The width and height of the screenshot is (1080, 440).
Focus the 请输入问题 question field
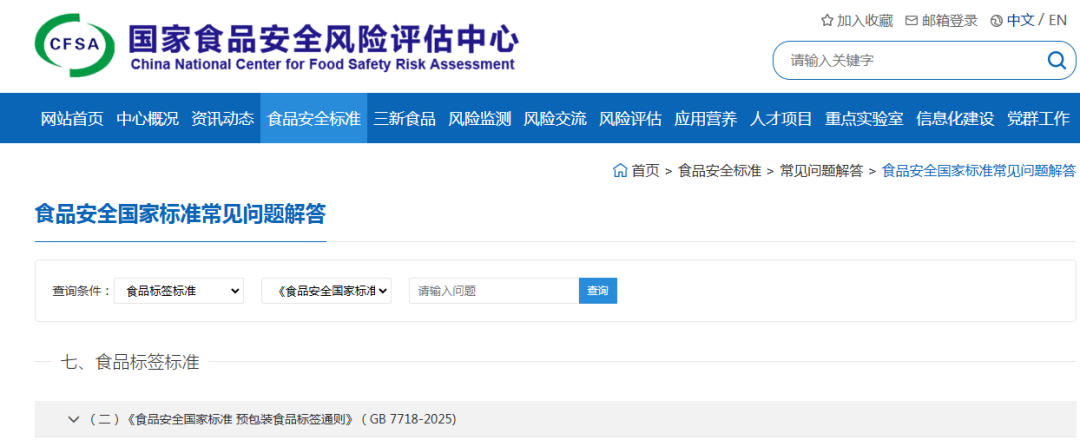click(494, 291)
